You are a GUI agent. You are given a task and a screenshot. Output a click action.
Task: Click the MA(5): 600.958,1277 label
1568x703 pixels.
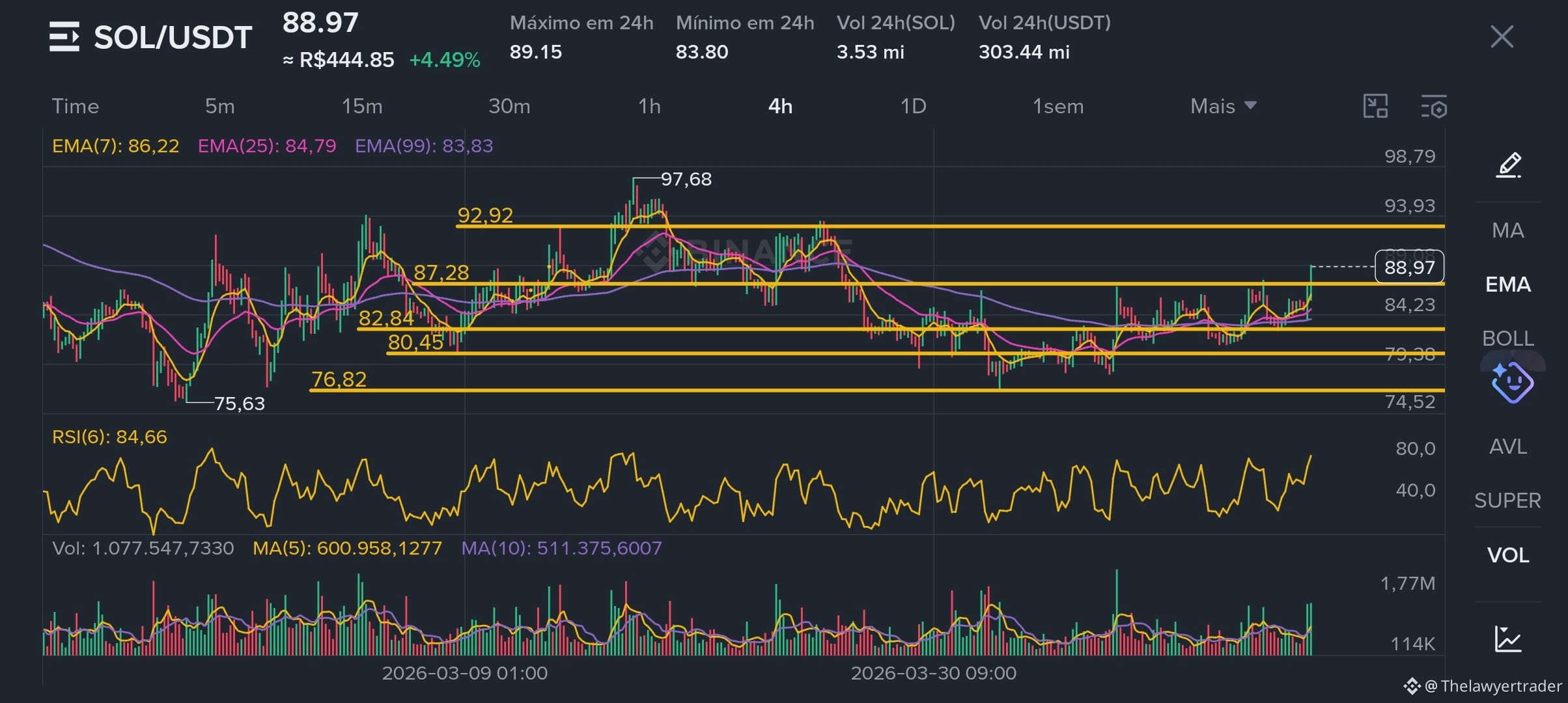pos(347,548)
